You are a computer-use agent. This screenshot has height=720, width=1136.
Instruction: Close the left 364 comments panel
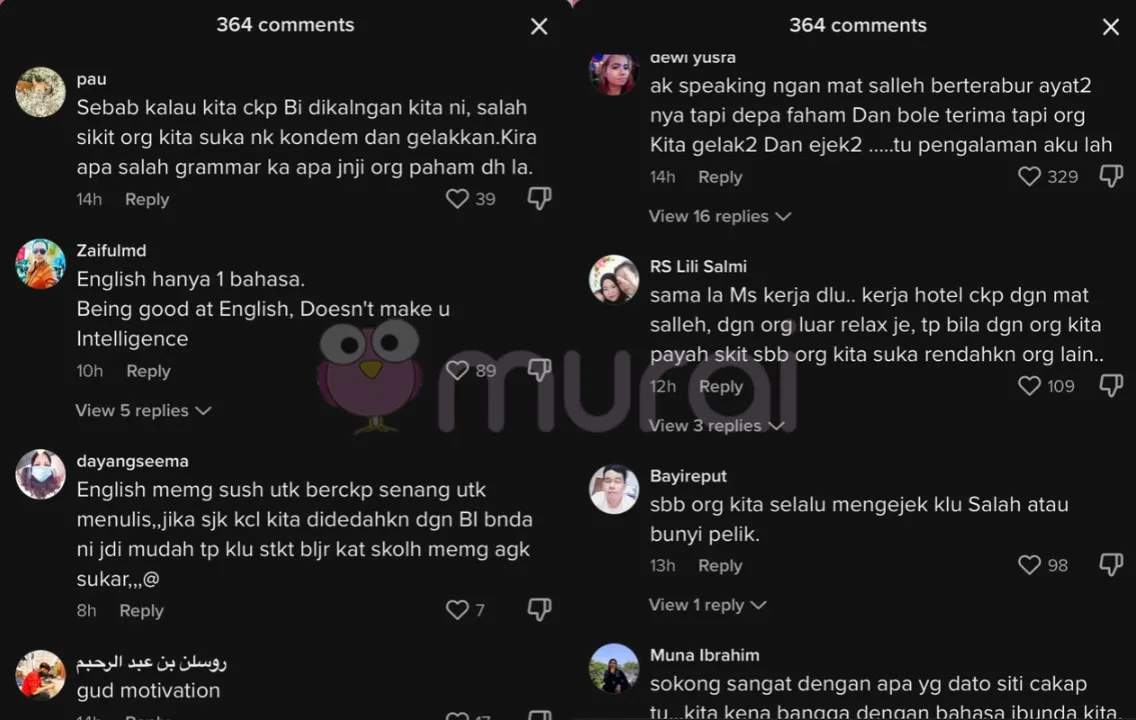click(539, 27)
